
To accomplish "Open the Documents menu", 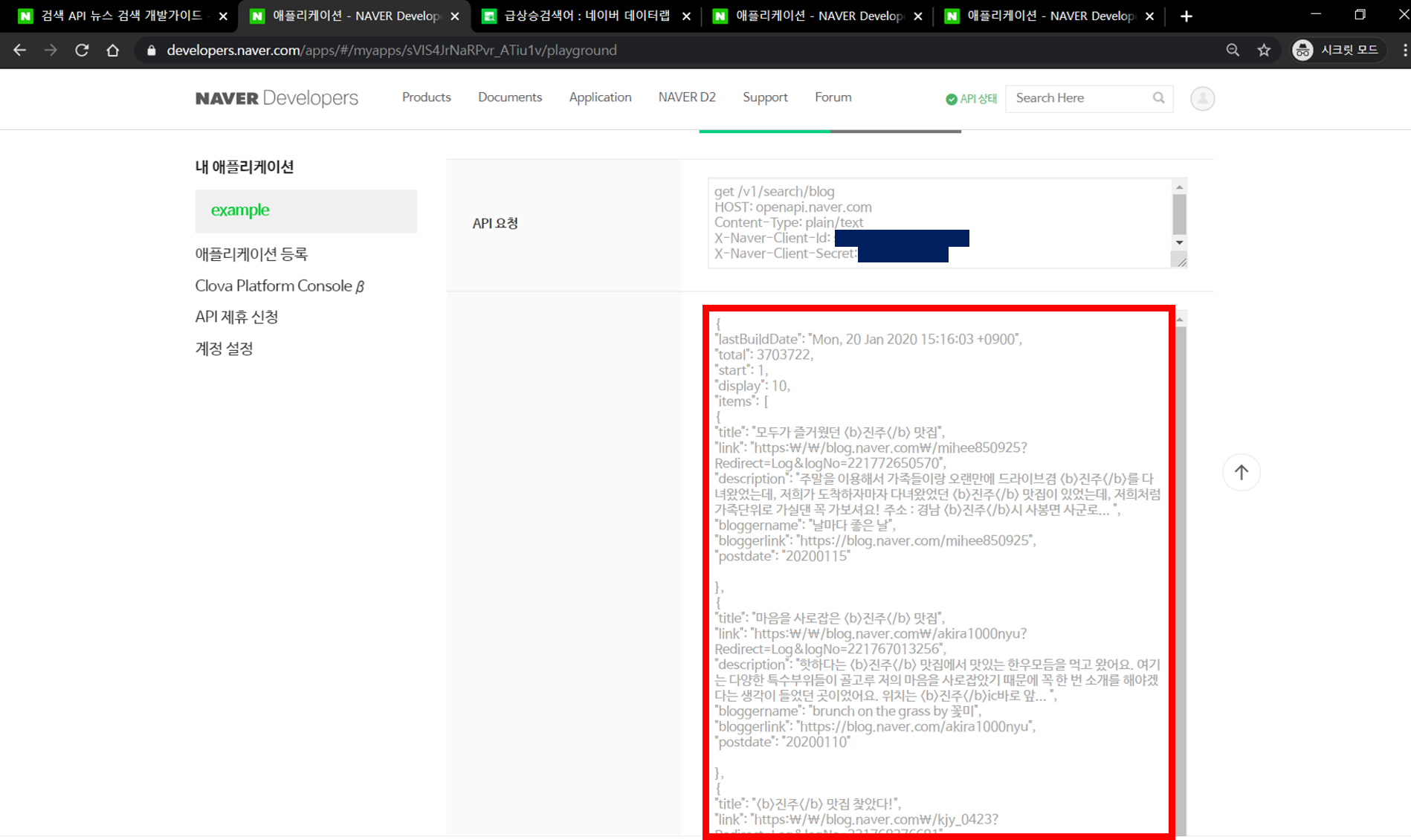I will click(x=510, y=97).
